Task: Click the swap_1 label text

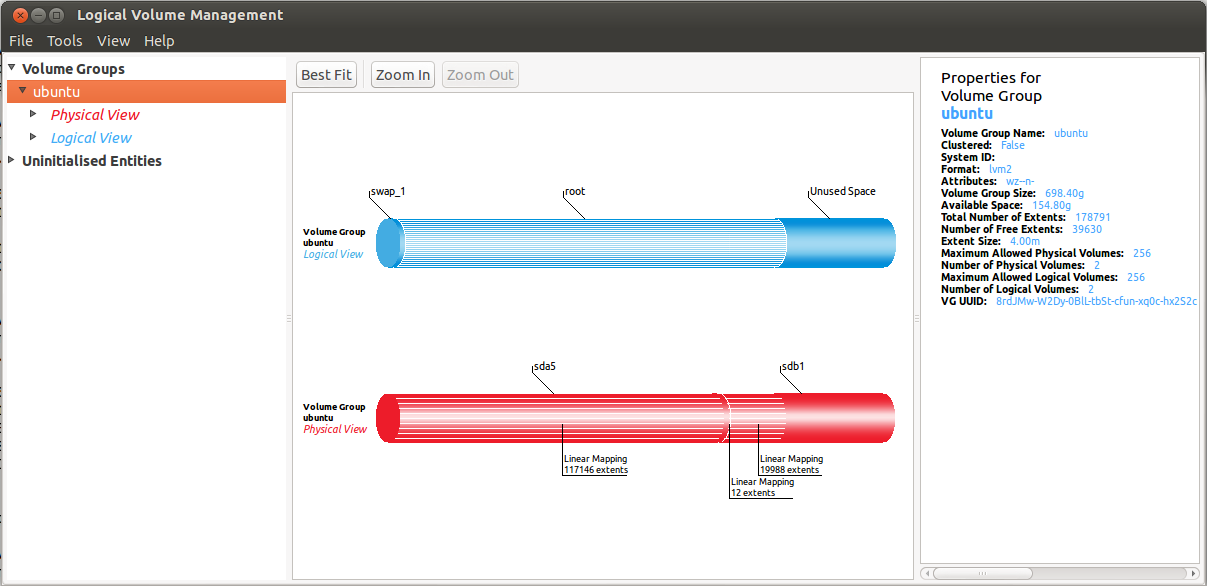Action: 388,191
